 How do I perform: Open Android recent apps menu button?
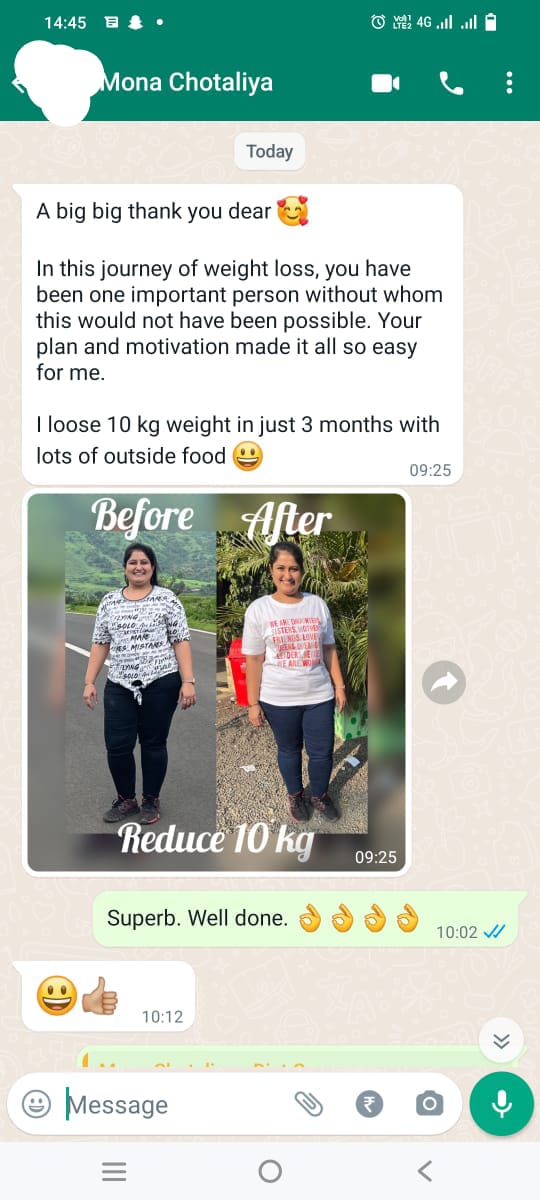[x=115, y=1171]
